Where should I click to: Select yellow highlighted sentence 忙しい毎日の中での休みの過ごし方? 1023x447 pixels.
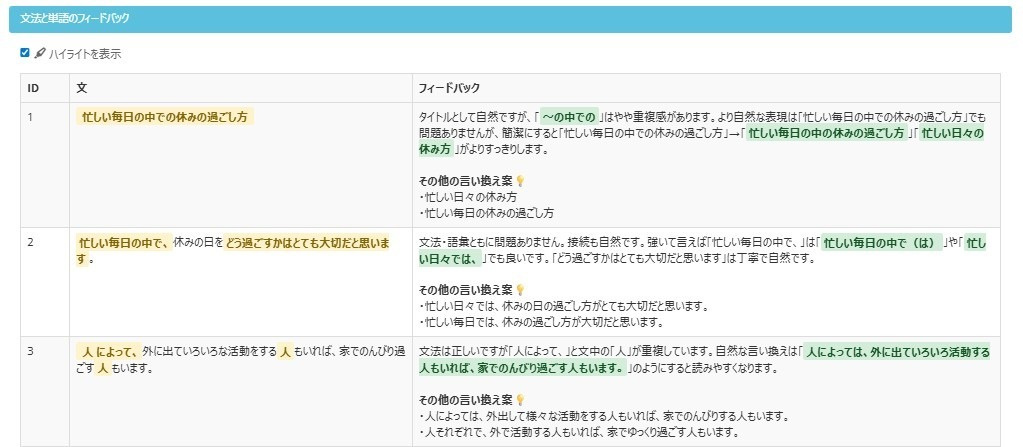coord(165,116)
